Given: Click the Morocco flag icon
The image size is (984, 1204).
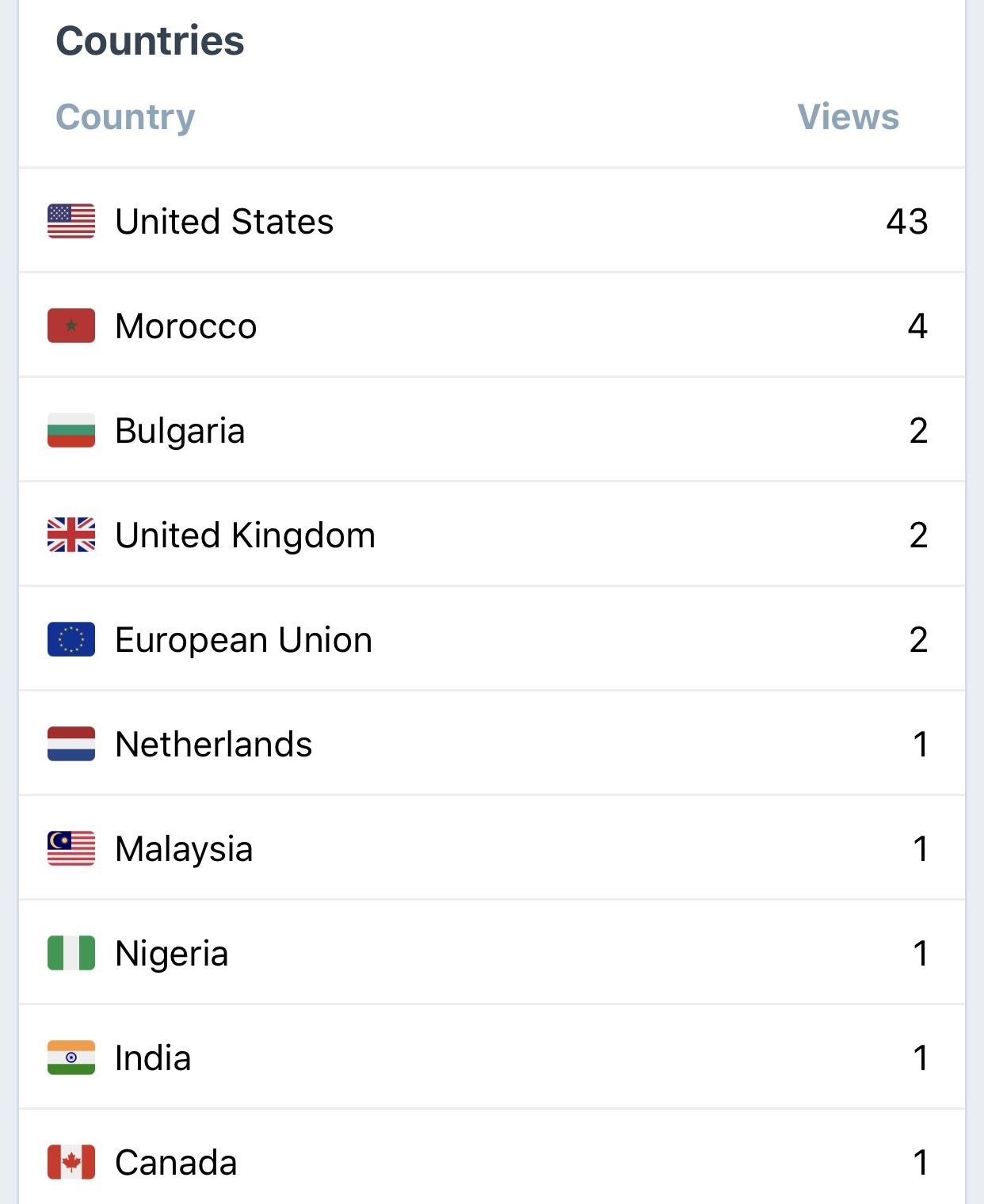Looking at the screenshot, I should tap(71, 326).
